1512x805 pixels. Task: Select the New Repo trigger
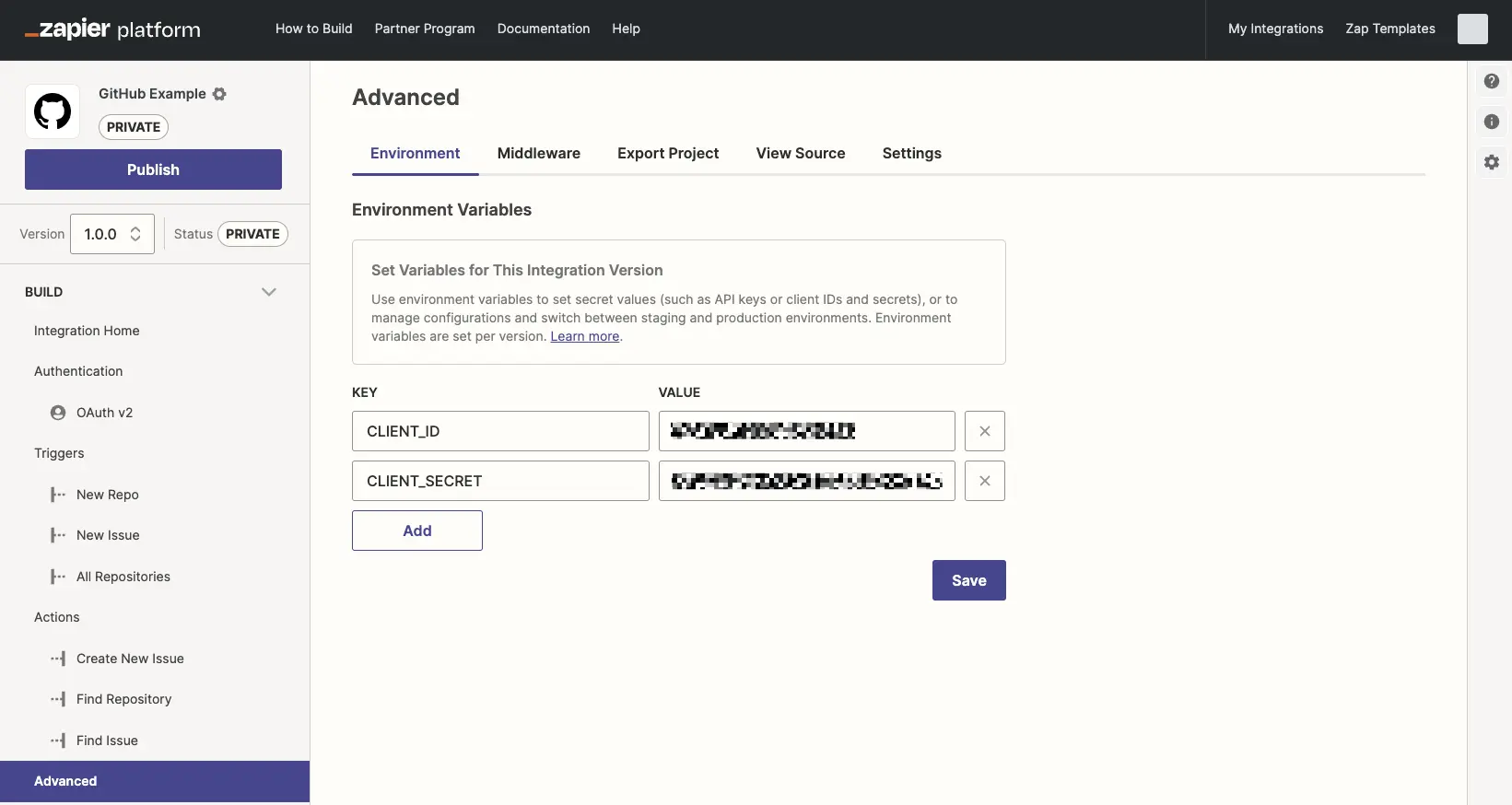pyautogui.click(x=108, y=495)
